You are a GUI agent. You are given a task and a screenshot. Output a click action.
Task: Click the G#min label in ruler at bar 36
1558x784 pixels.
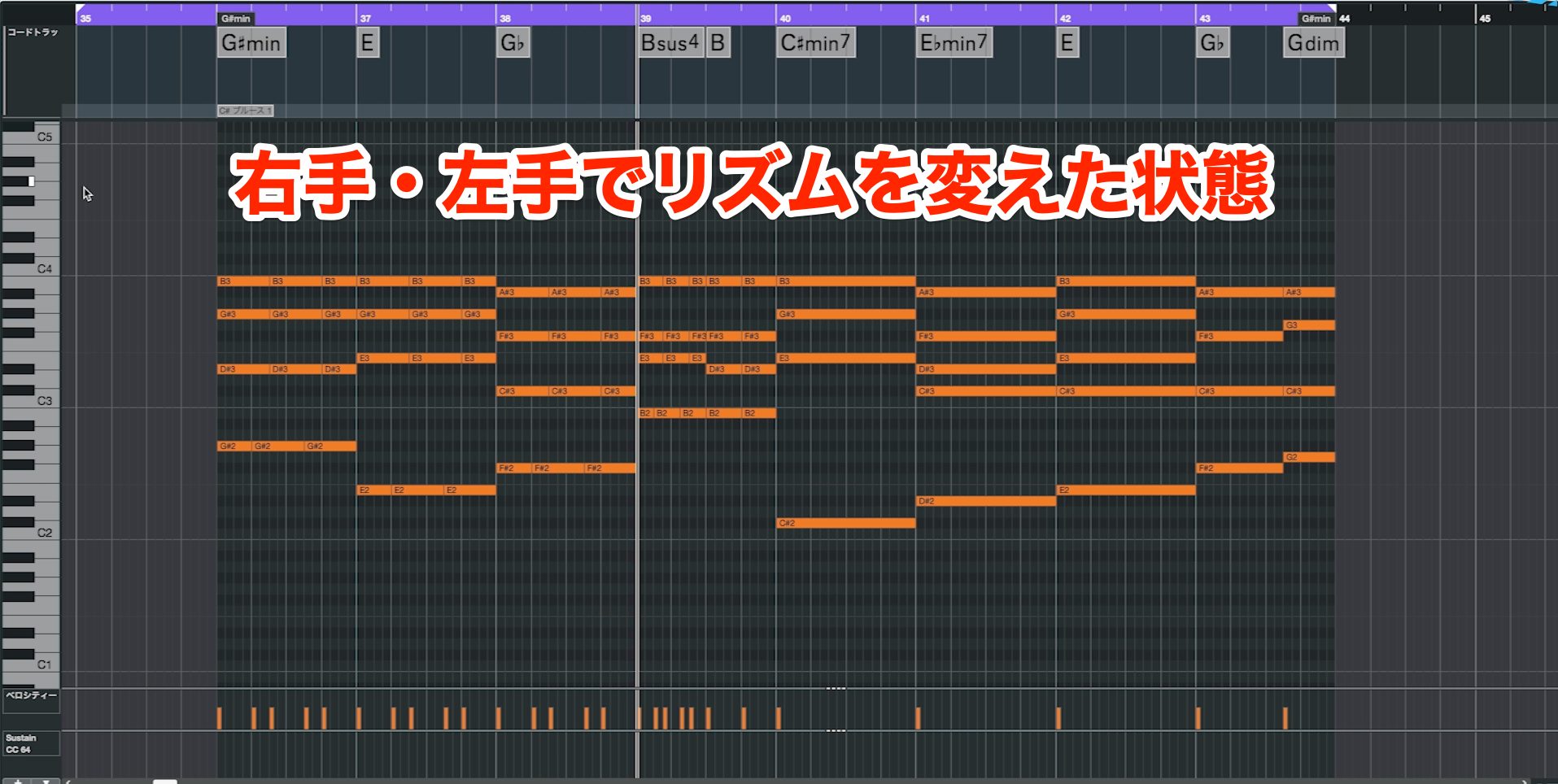(236, 18)
